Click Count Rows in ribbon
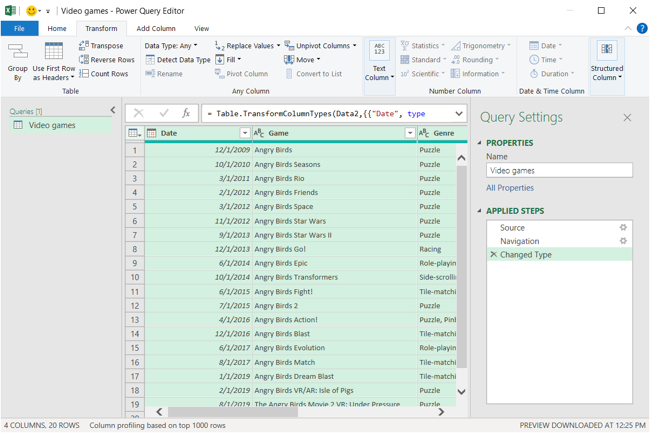The image size is (650, 433). pos(104,74)
